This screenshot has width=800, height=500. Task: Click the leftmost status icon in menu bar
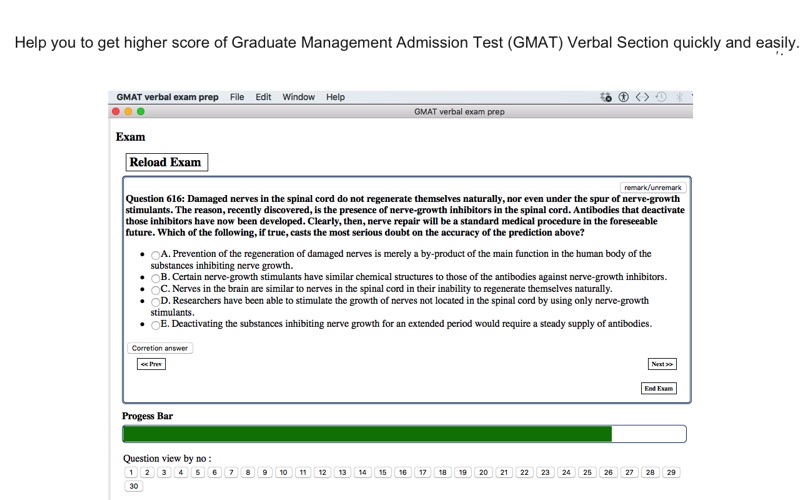pyautogui.click(x=606, y=97)
